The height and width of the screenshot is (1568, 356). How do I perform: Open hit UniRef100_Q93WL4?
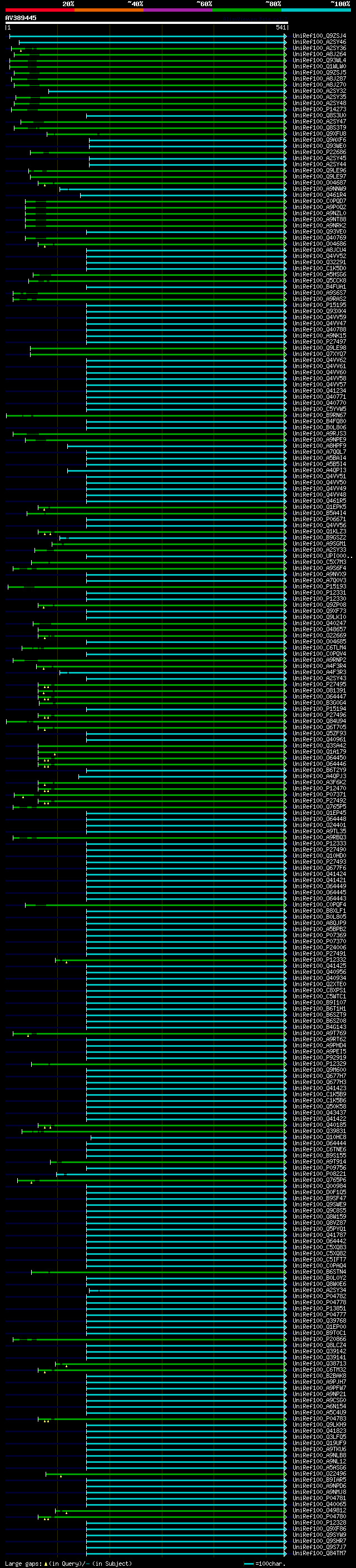click(x=319, y=60)
